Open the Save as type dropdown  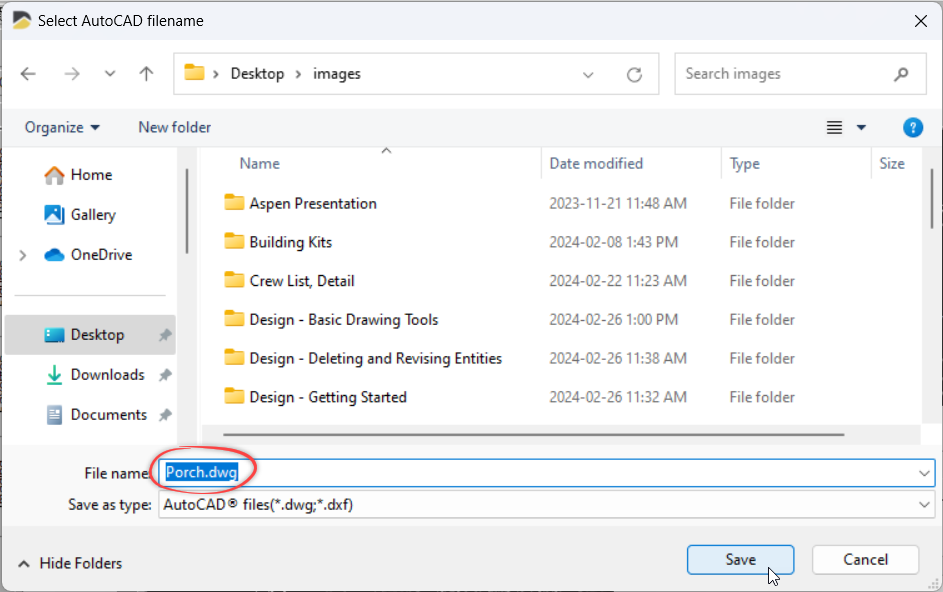click(923, 505)
